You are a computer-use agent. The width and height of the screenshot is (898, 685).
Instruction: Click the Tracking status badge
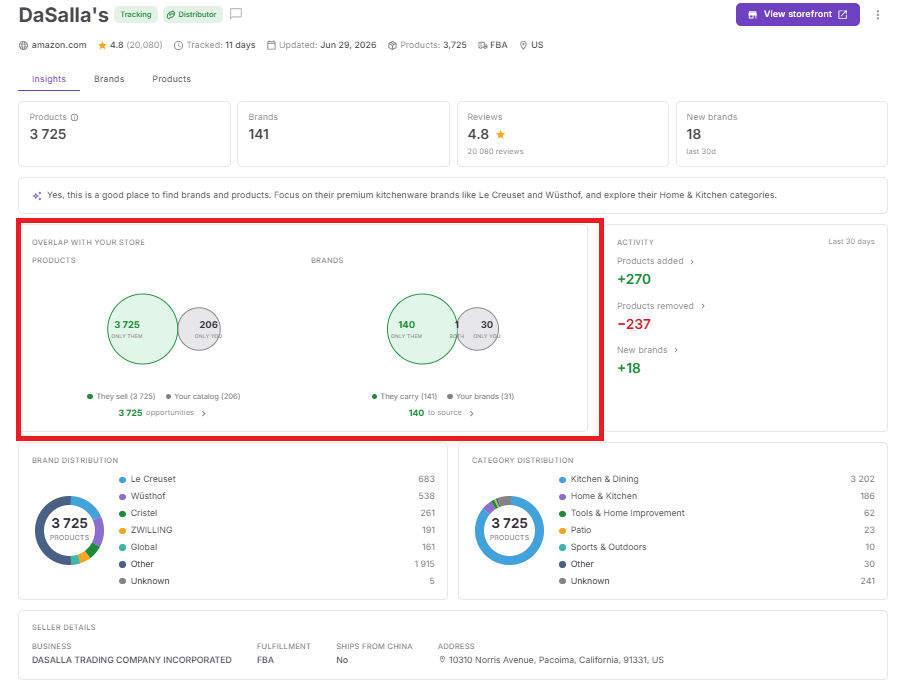coord(136,14)
